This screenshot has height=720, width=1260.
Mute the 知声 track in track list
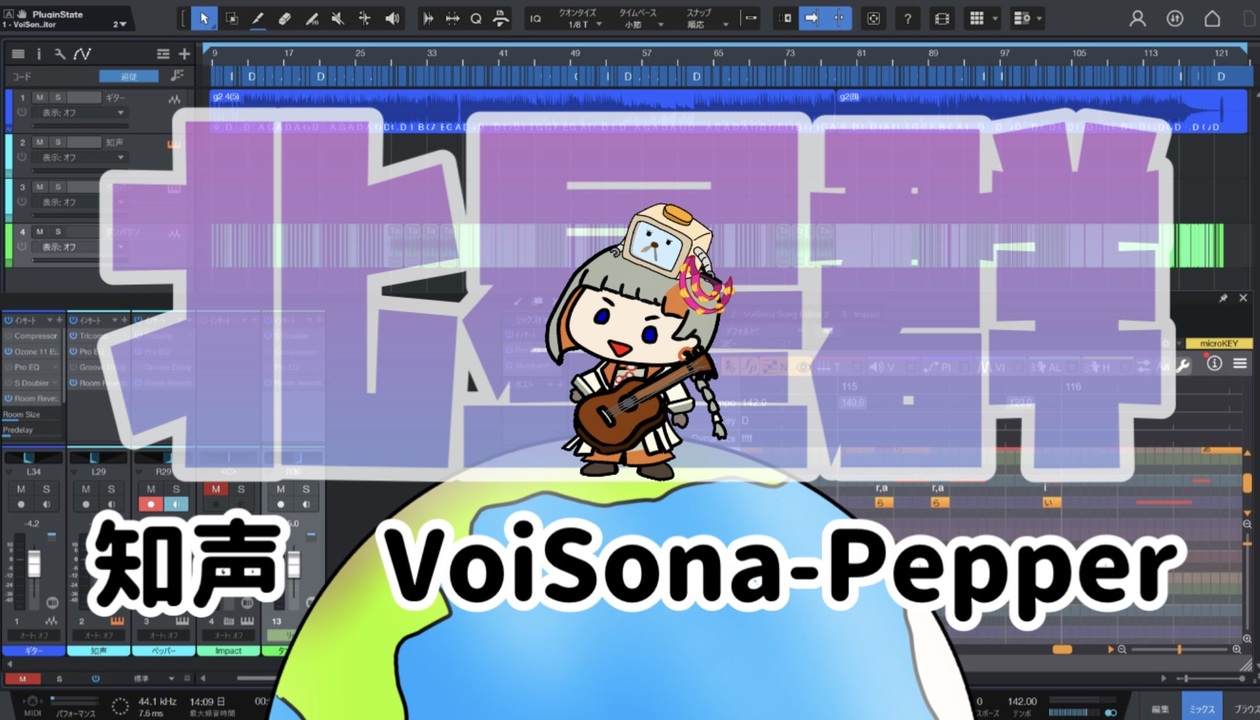coord(40,142)
